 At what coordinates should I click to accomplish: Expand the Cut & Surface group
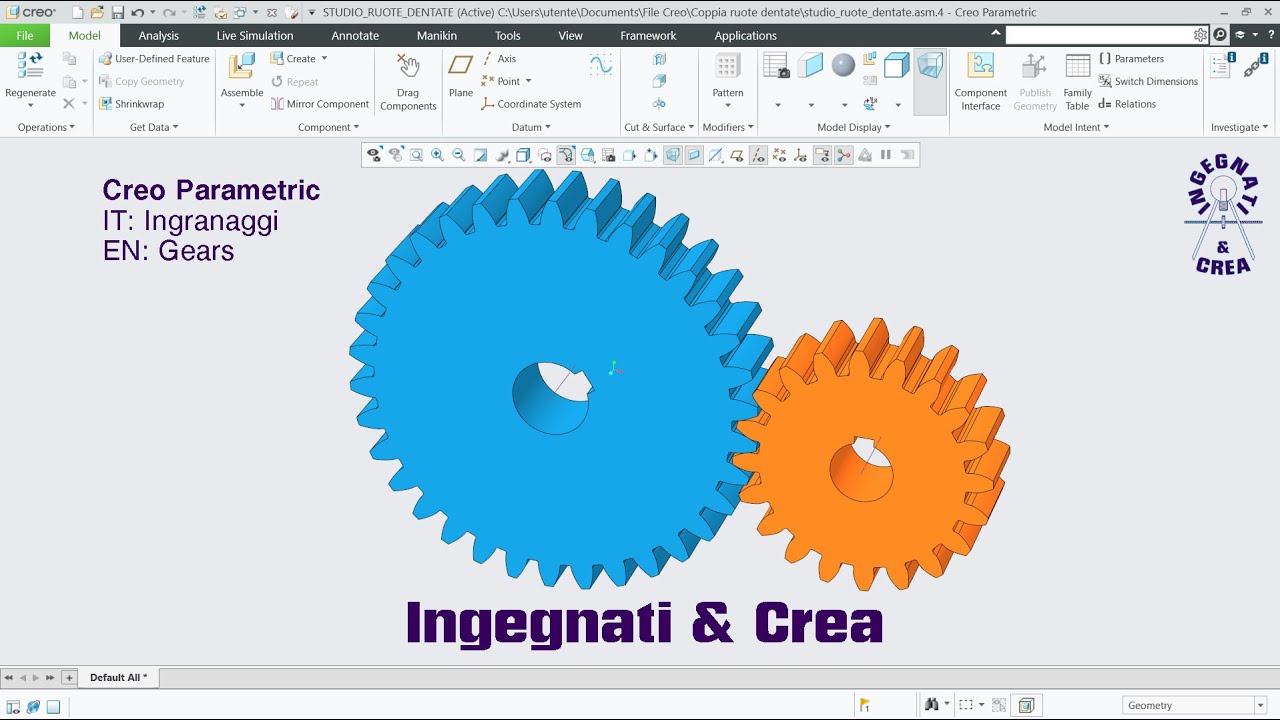(x=659, y=127)
